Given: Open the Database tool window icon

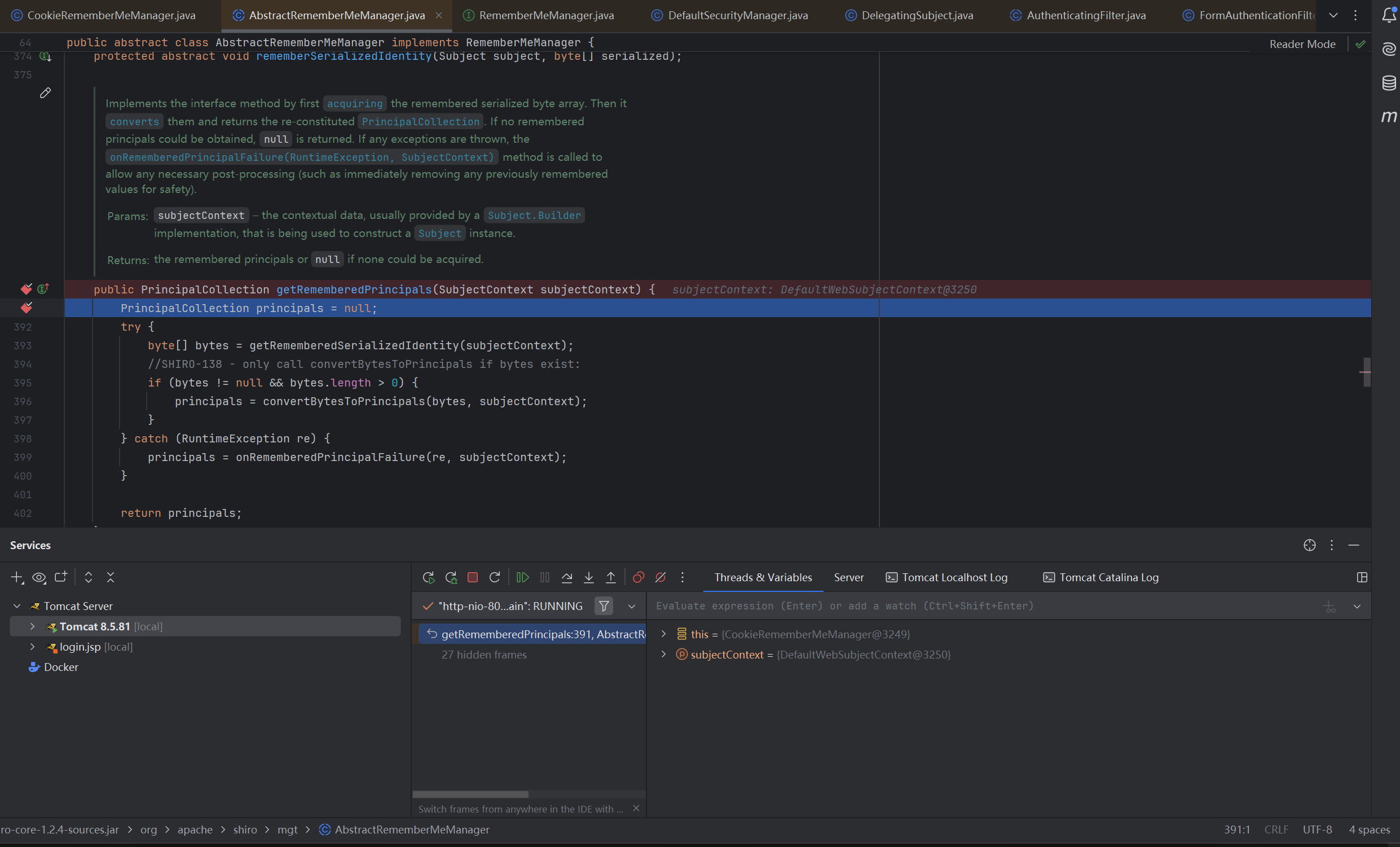Looking at the screenshot, I should pyautogui.click(x=1389, y=83).
